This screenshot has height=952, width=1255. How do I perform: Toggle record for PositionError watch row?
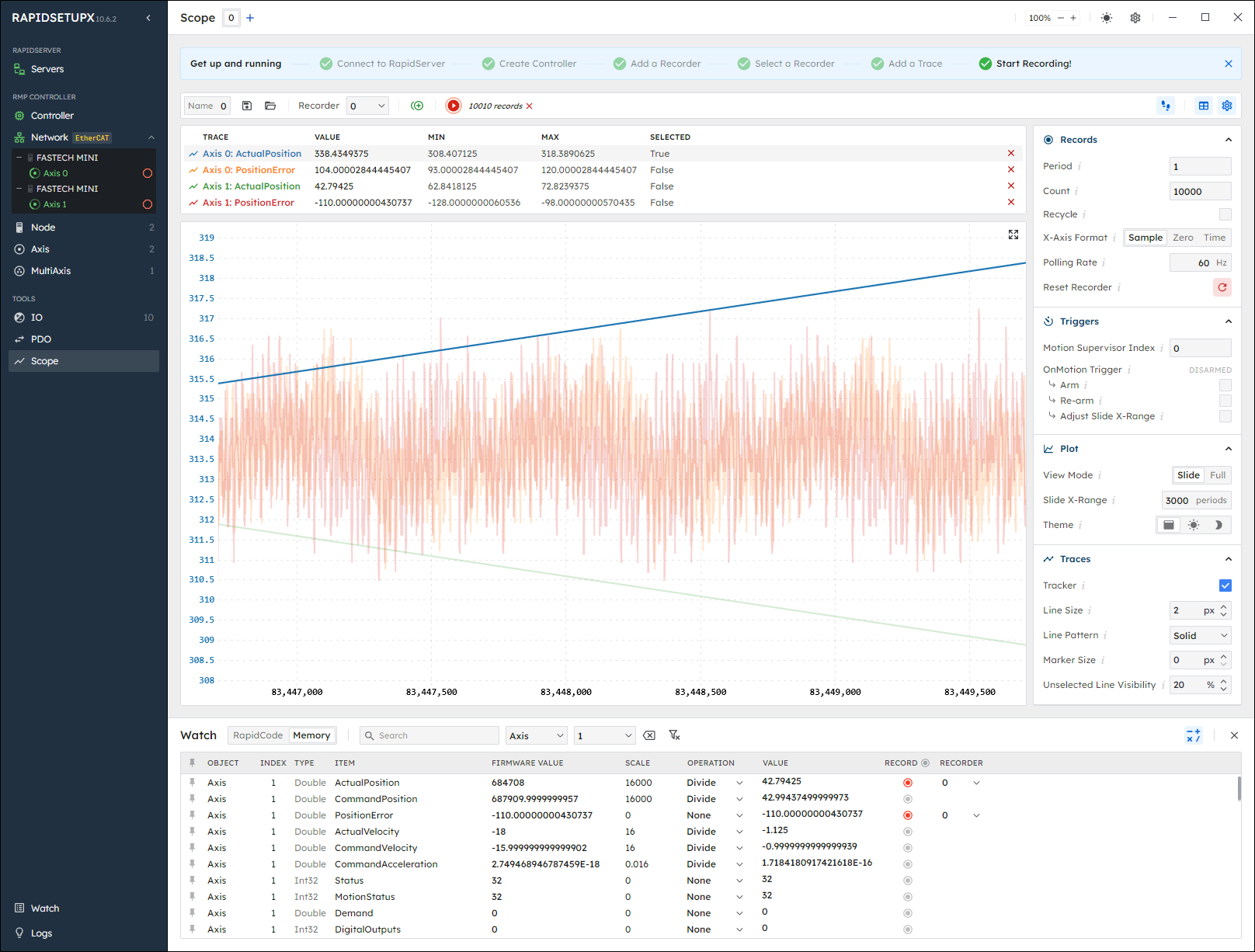(908, 815)
